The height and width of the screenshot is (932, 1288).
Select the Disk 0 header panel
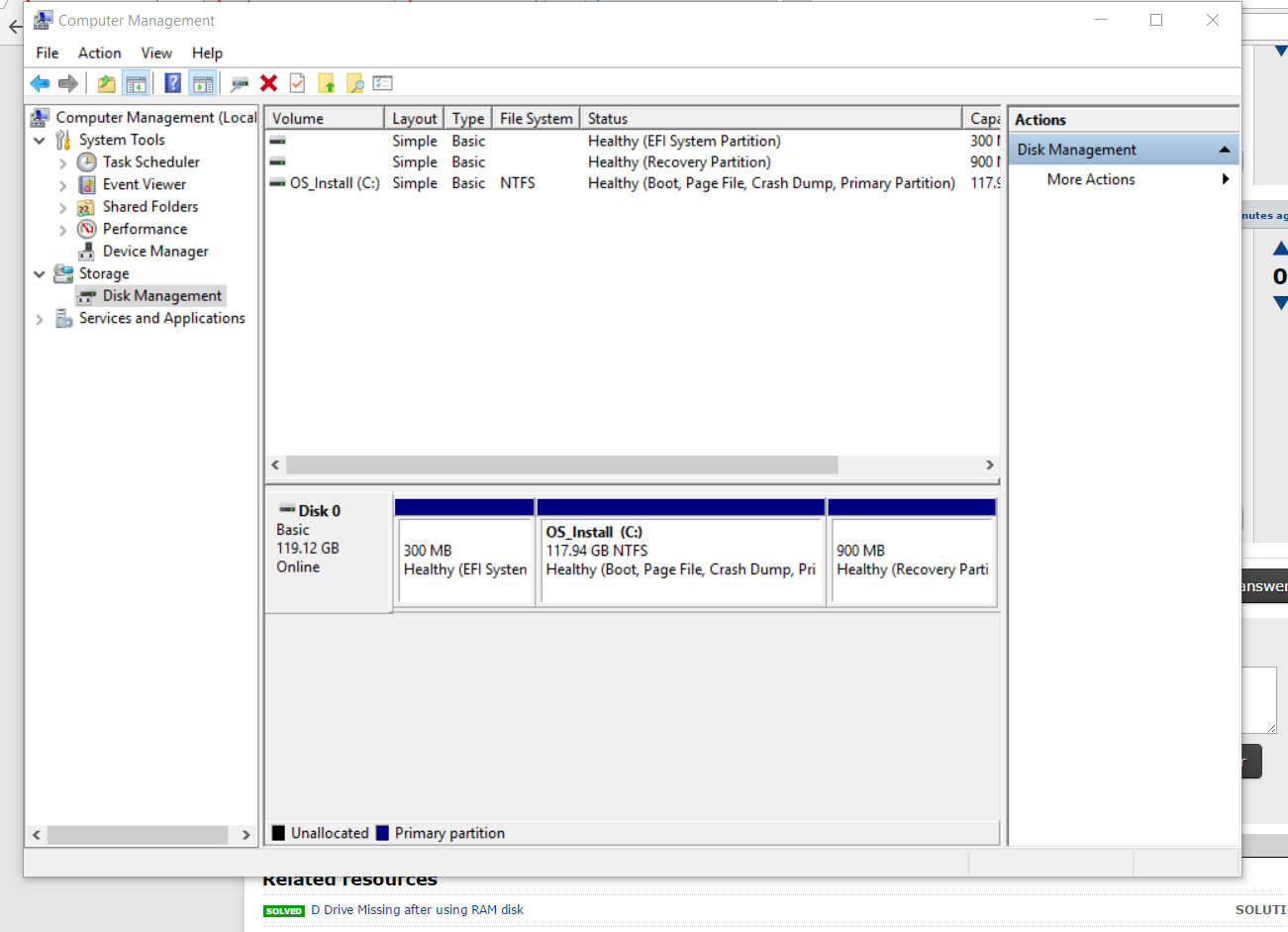(329, 552)
